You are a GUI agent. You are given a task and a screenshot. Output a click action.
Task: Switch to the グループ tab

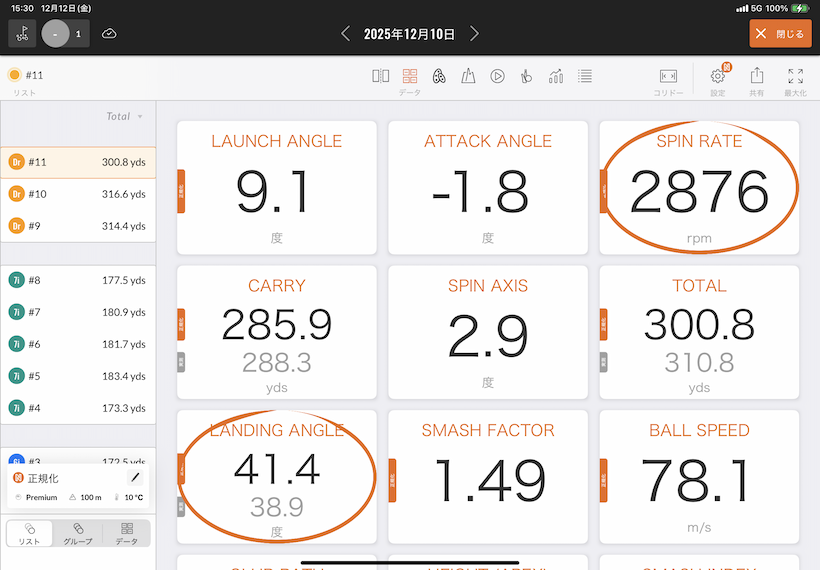tap(78, 532)
